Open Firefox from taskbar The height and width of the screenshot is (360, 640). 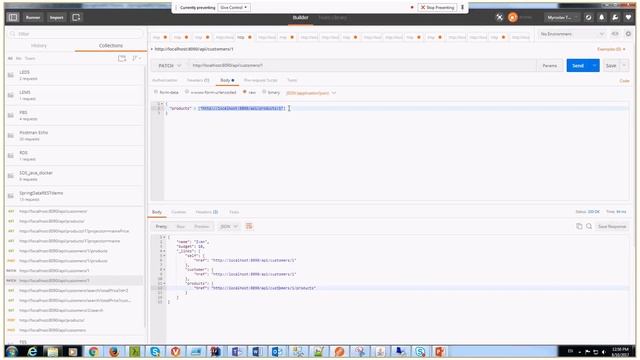[114, 351]
